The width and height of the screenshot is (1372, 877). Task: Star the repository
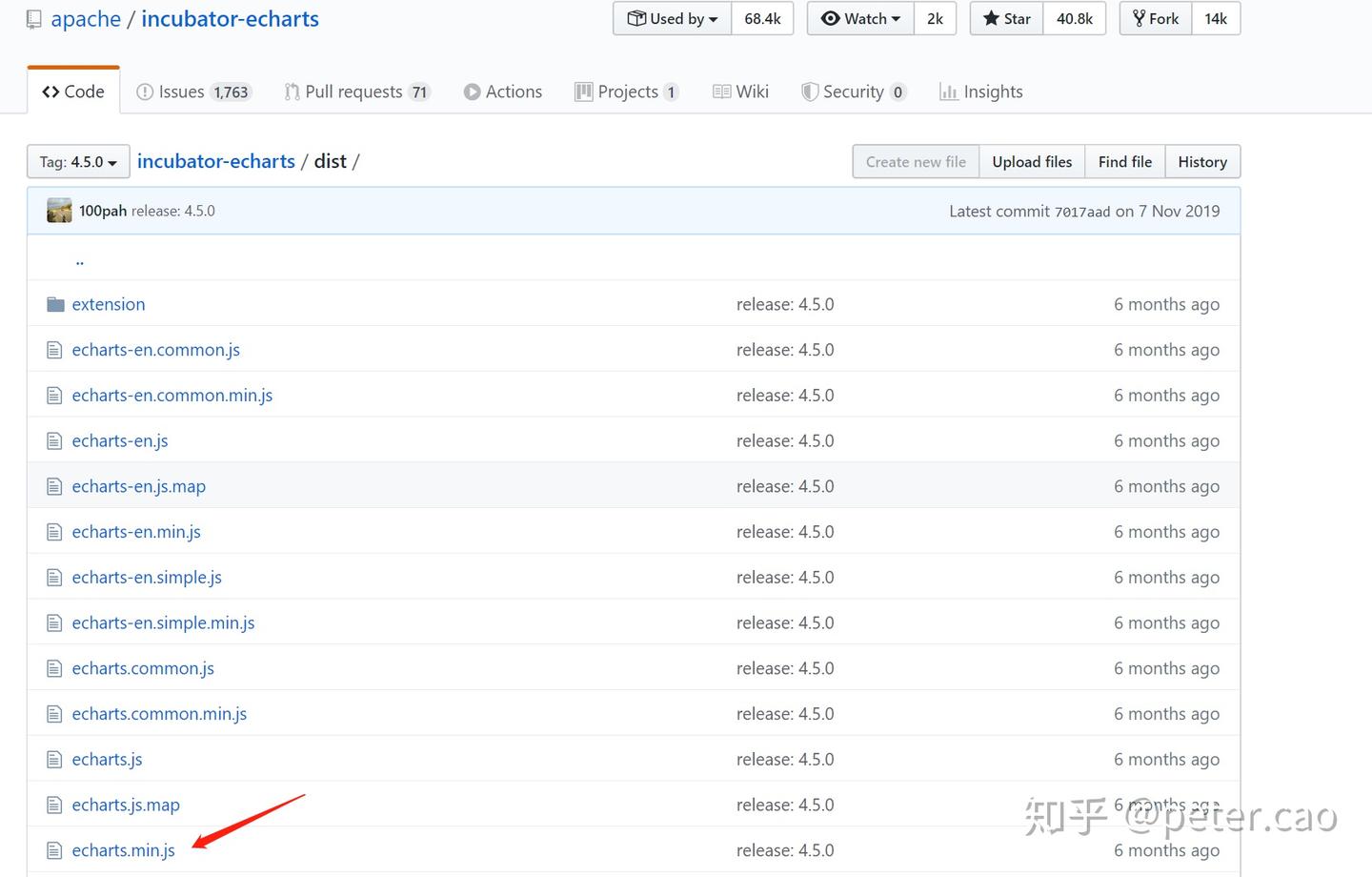click(1007, 19)
